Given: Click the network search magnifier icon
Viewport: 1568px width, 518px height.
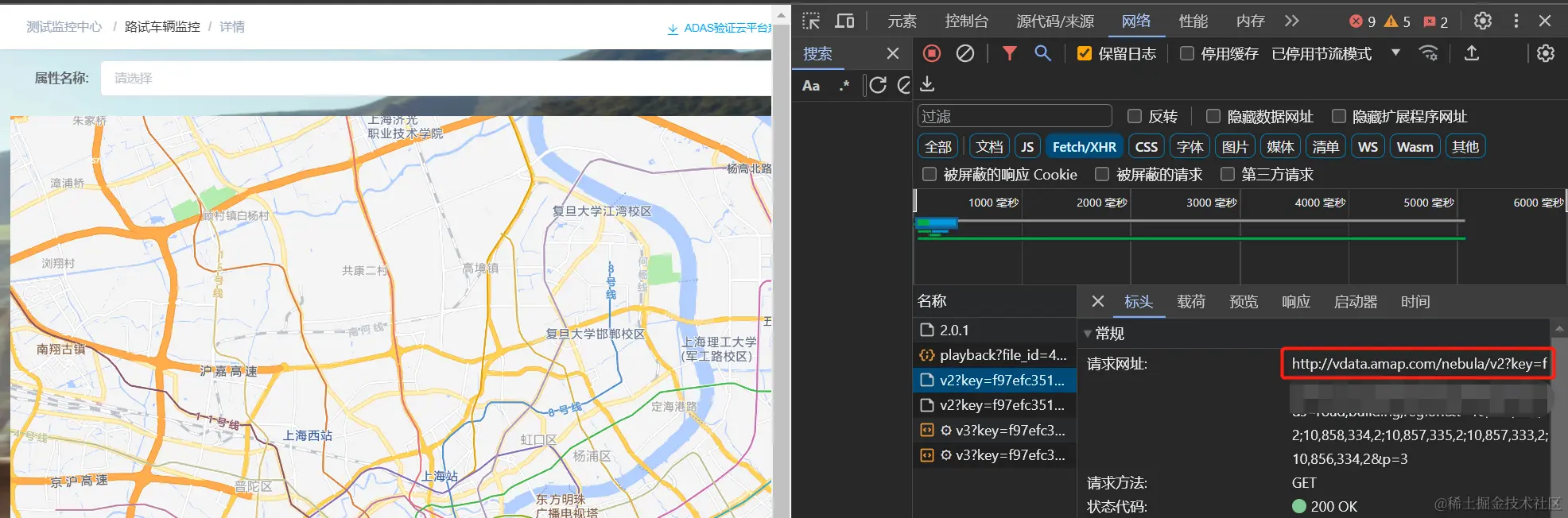Looking at the screenshot, I should tap(1042, 53).
